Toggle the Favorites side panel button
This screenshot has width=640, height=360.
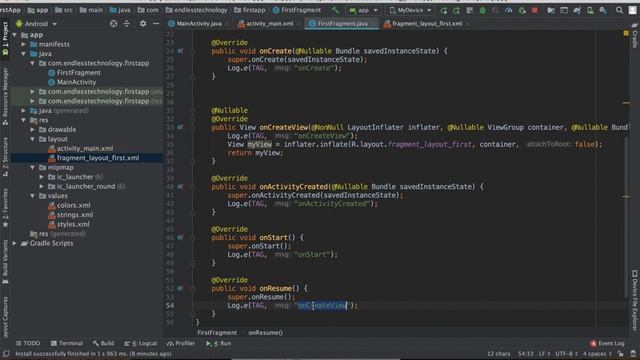tap(5, 208)
